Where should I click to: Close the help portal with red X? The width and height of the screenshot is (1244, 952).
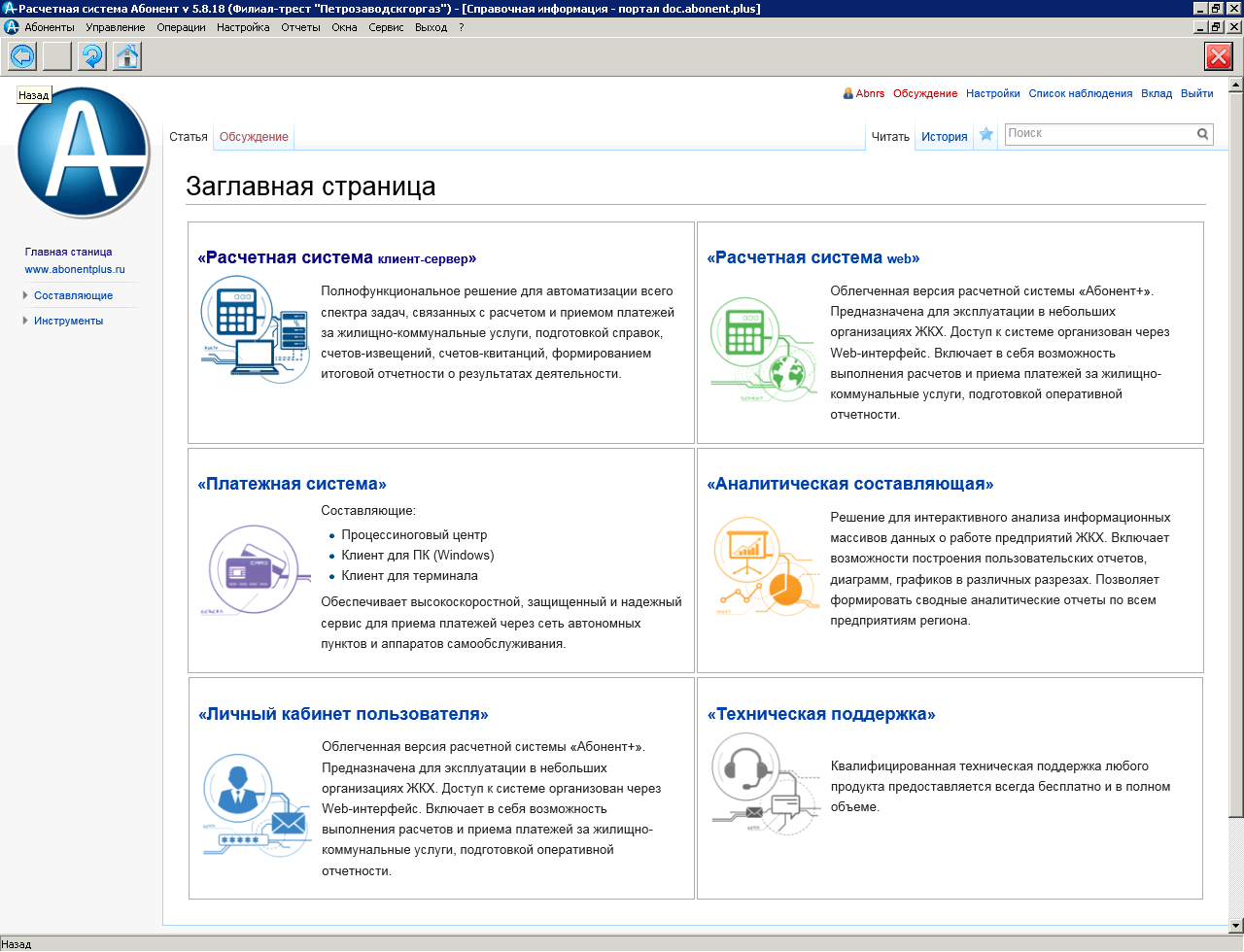pyautogui.click(x=1219, y=56)
